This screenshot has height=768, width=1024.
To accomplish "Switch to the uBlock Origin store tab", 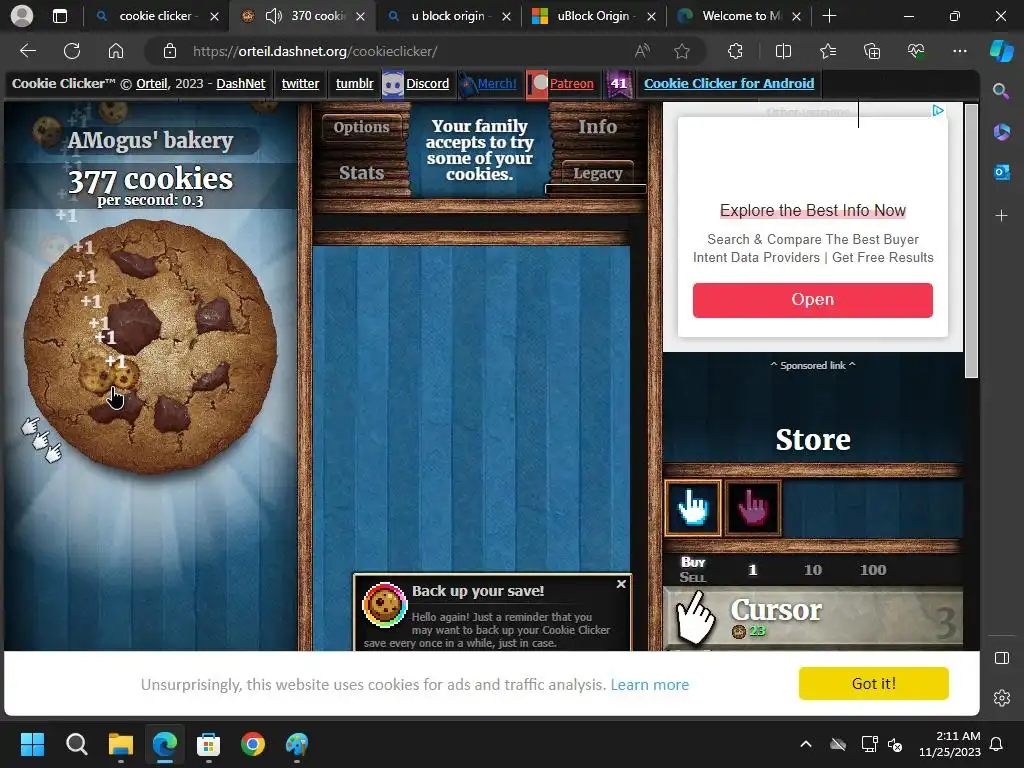I will coord(593,16).
